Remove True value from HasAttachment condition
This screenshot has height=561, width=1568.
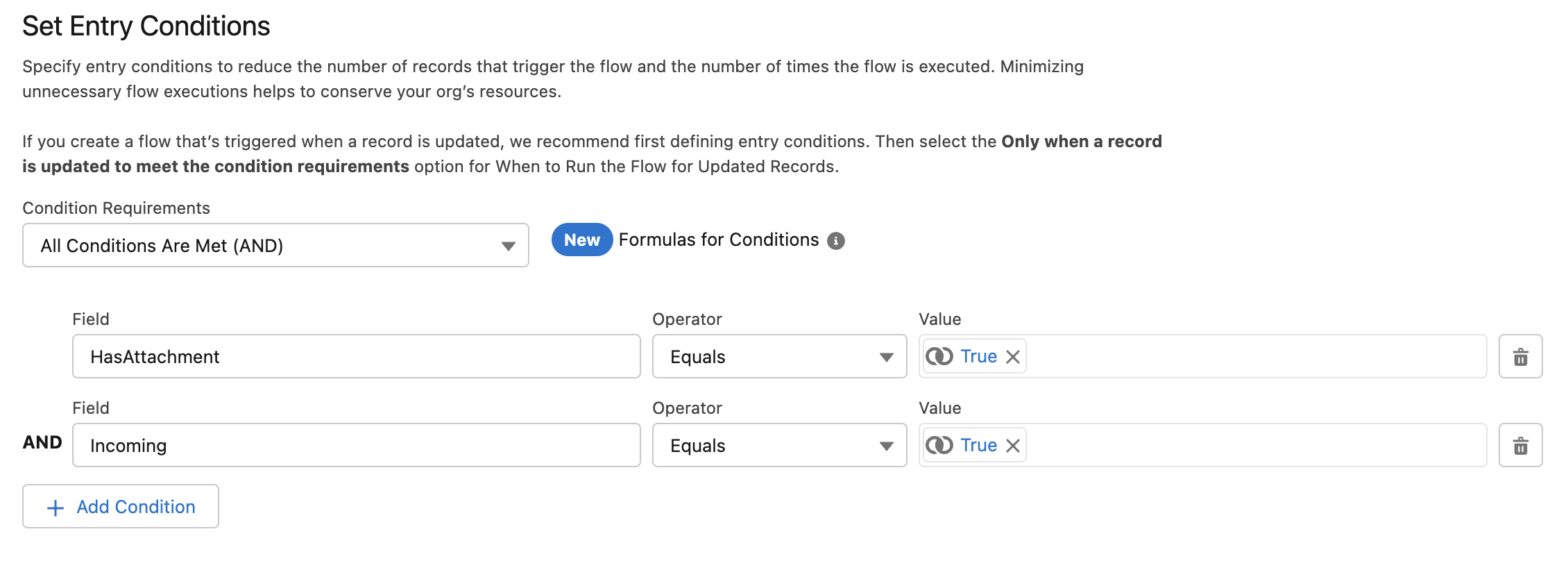coord(1013,357)
